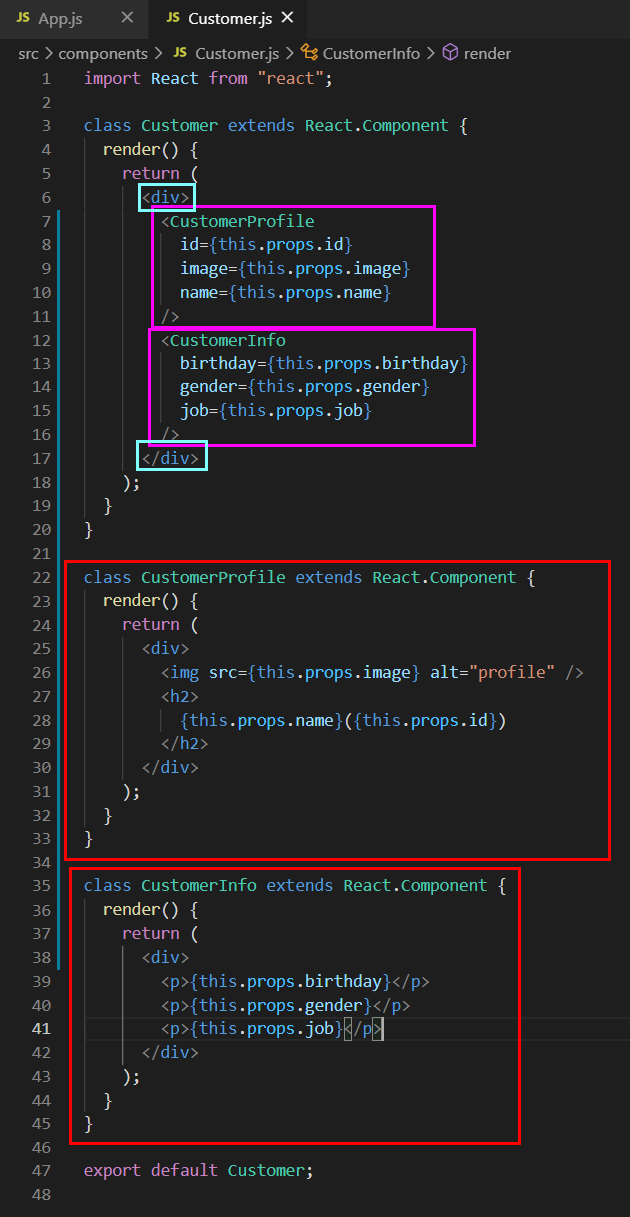This screenshot has width=630, height=1217.
Task: Click 'return (' on line 37
Action: coord(161,934)
